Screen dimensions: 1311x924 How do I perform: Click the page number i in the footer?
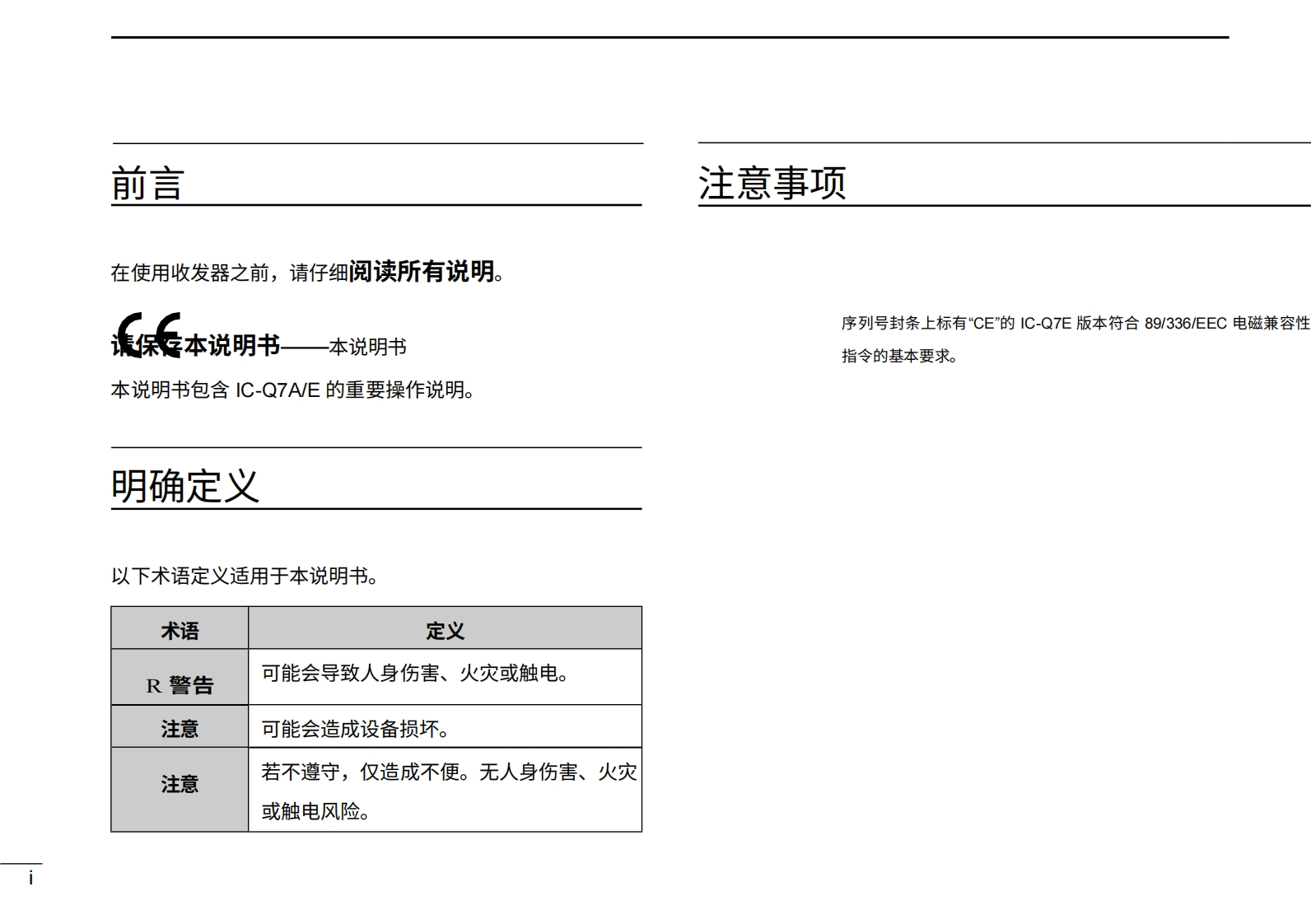30,878
